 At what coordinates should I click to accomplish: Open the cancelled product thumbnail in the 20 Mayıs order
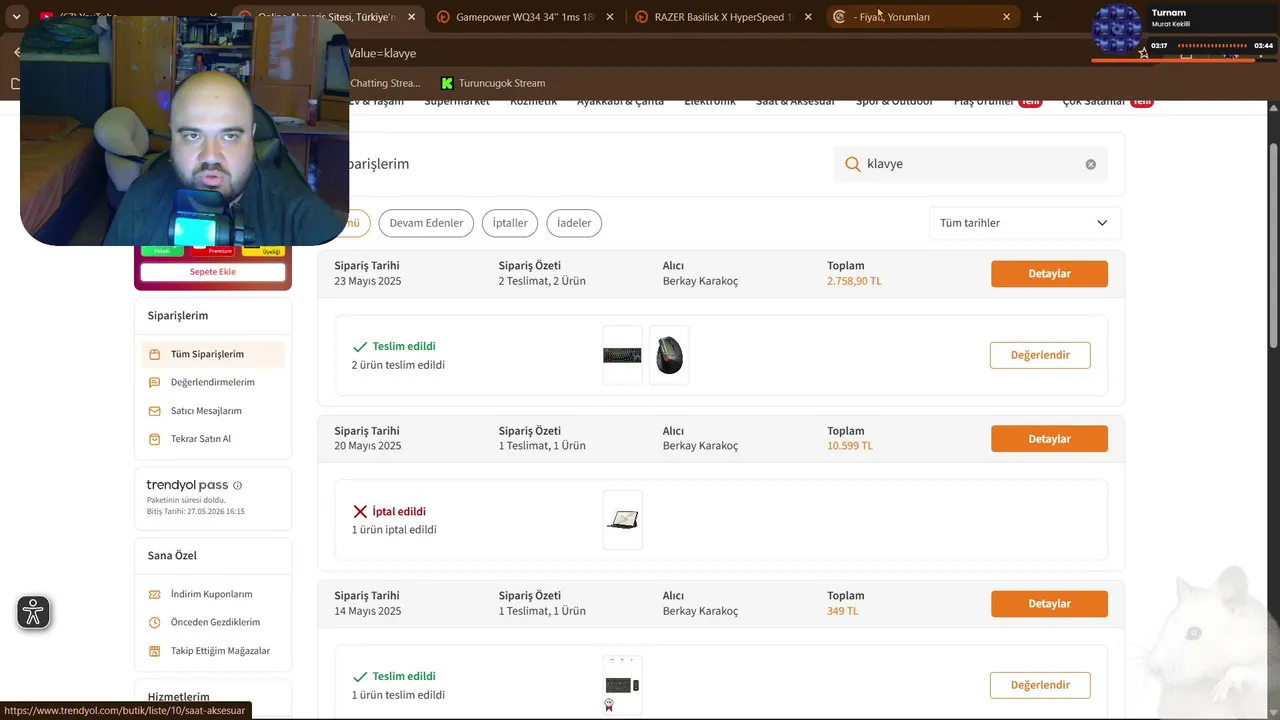pos(622,520)
